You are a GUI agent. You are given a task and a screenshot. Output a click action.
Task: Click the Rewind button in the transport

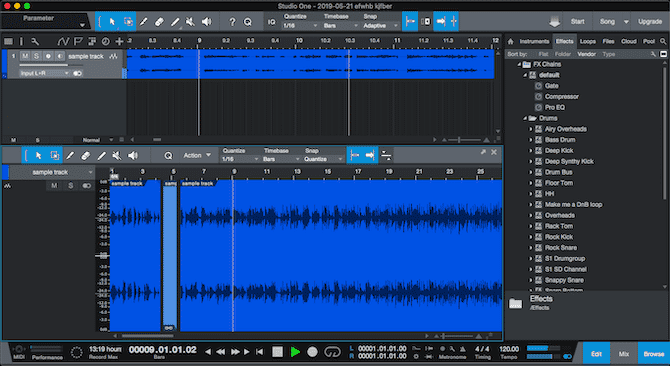coord(220,352)
